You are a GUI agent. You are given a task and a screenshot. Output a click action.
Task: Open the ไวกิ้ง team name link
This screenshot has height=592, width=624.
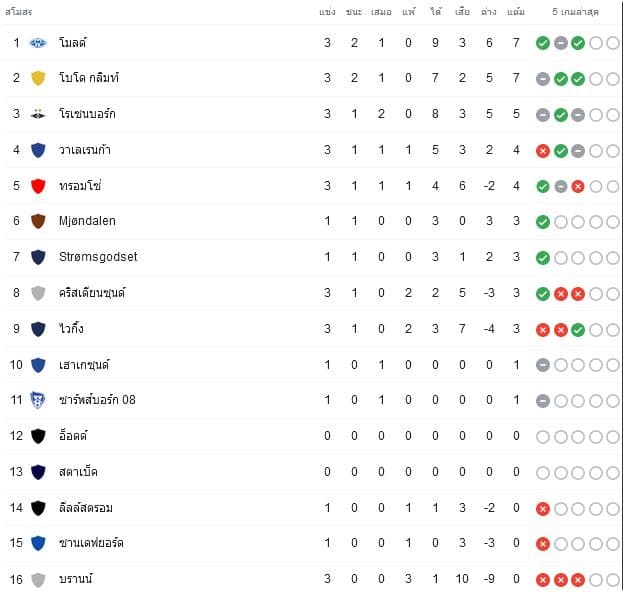pos(71,329)
